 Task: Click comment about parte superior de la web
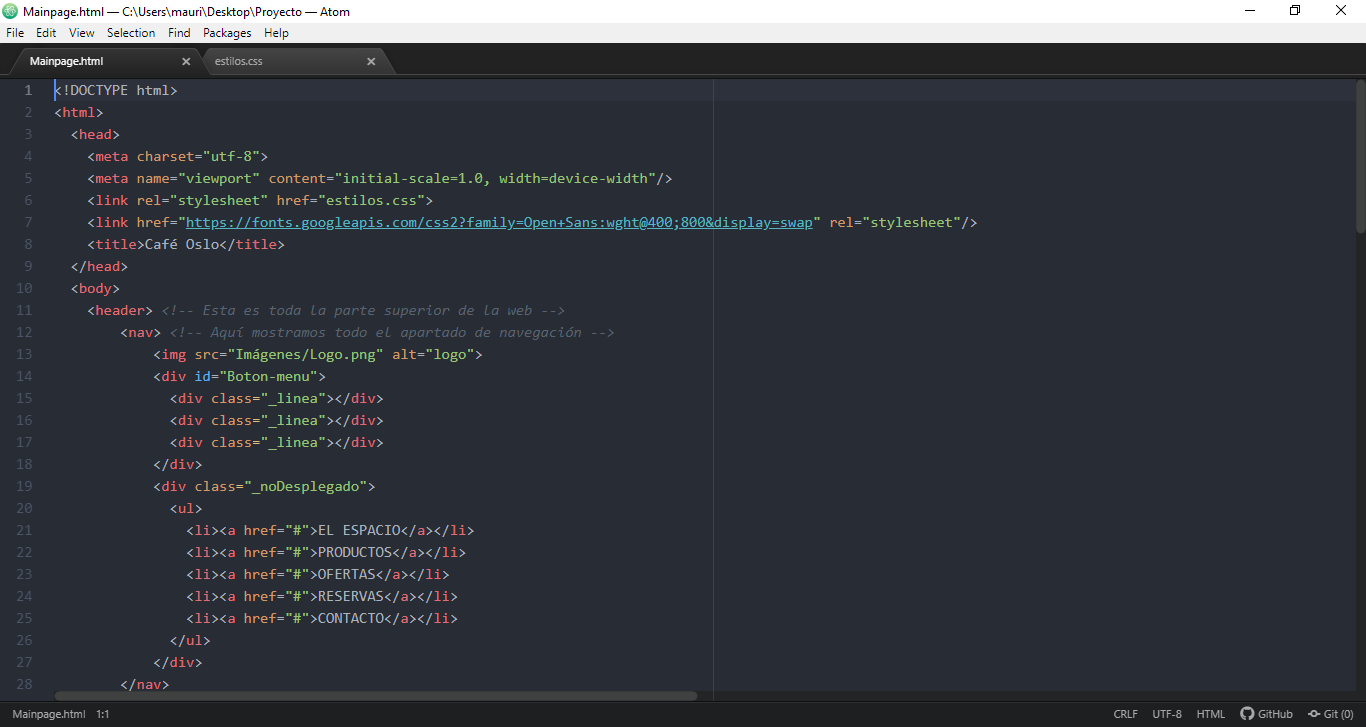(x=363, y=310)
